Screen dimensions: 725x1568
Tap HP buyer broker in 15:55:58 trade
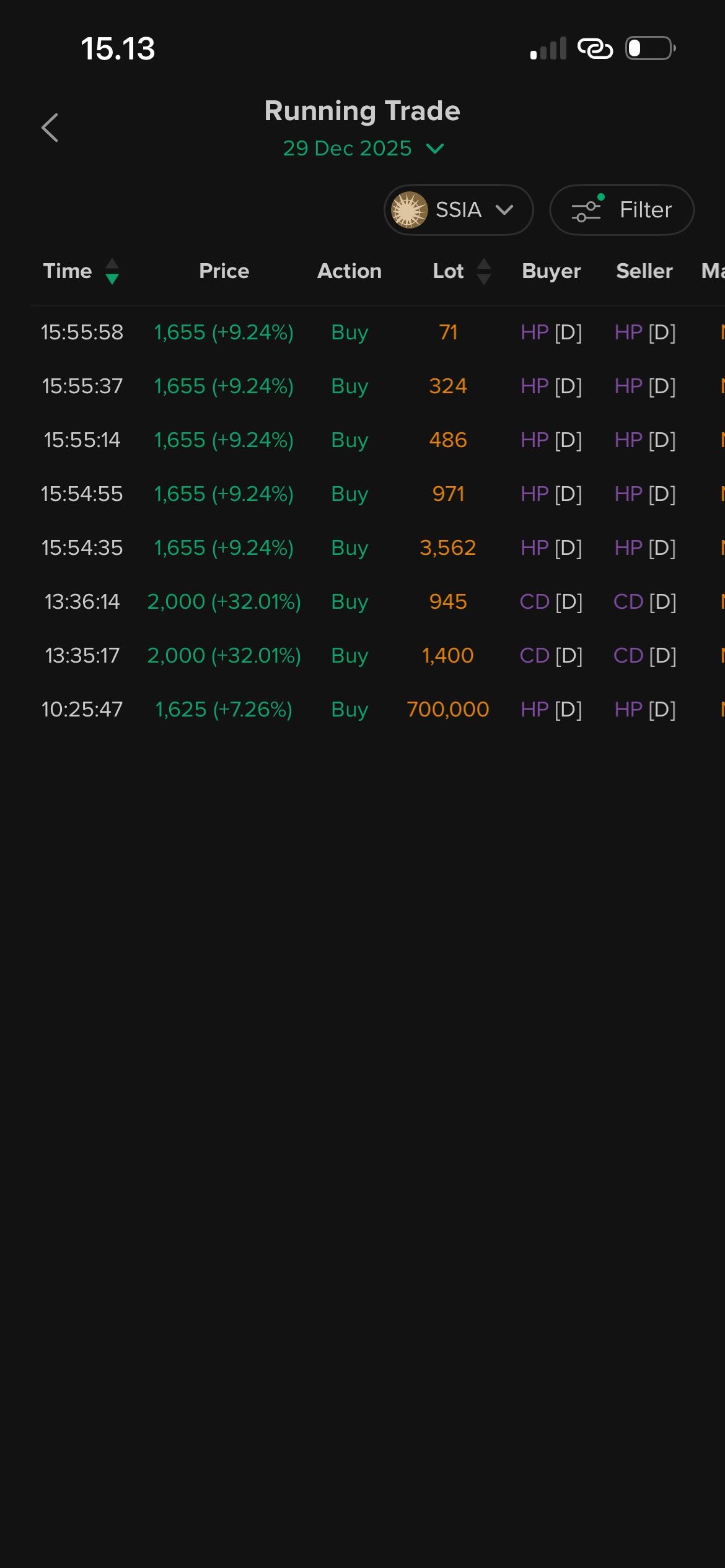pyautogui.click(x=535, y=333)
